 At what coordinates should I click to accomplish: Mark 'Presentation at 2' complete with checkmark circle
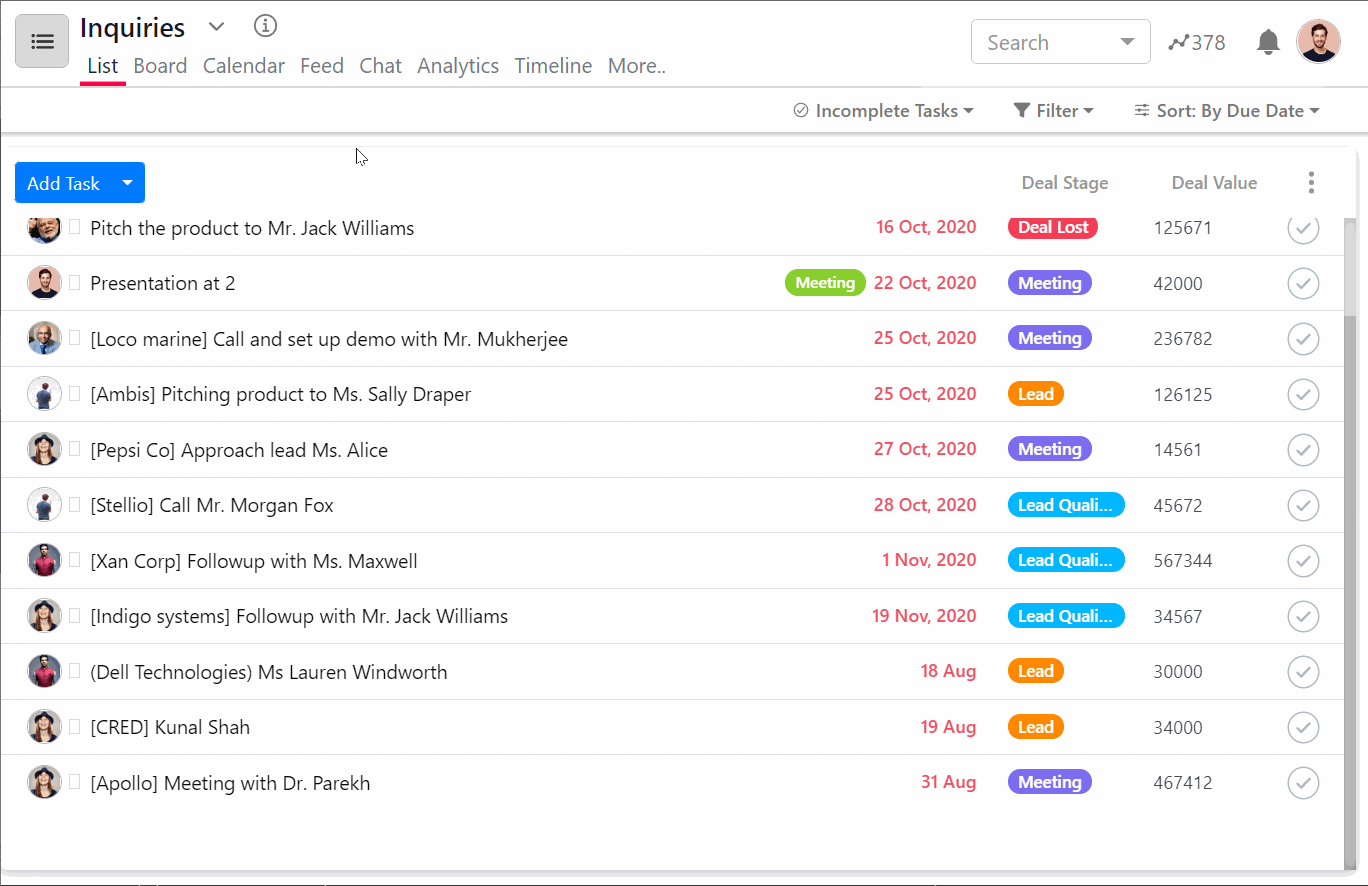pyautogui.click(x=1303, y=283)
